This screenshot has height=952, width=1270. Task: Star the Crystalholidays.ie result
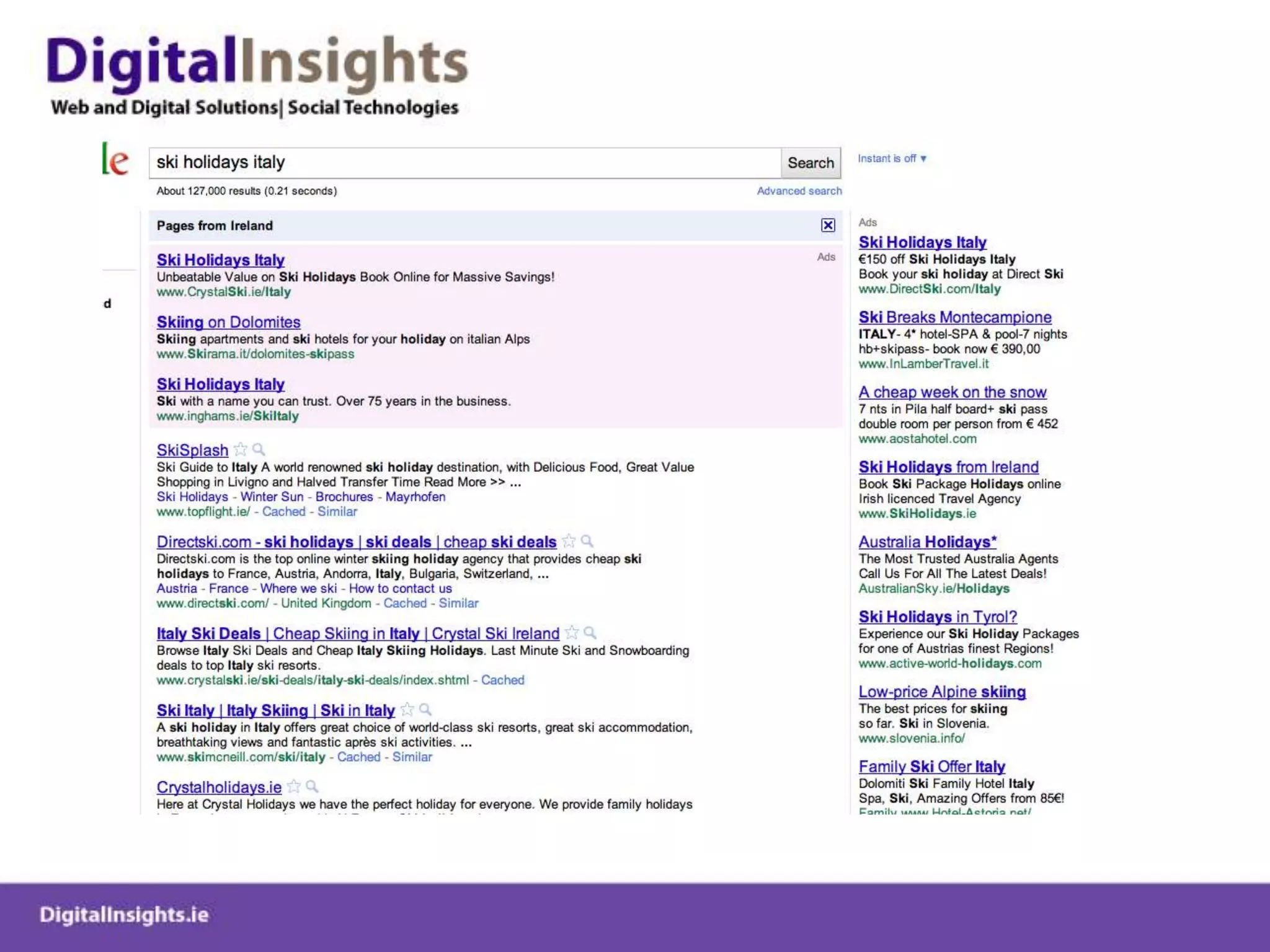pos(294,787)
